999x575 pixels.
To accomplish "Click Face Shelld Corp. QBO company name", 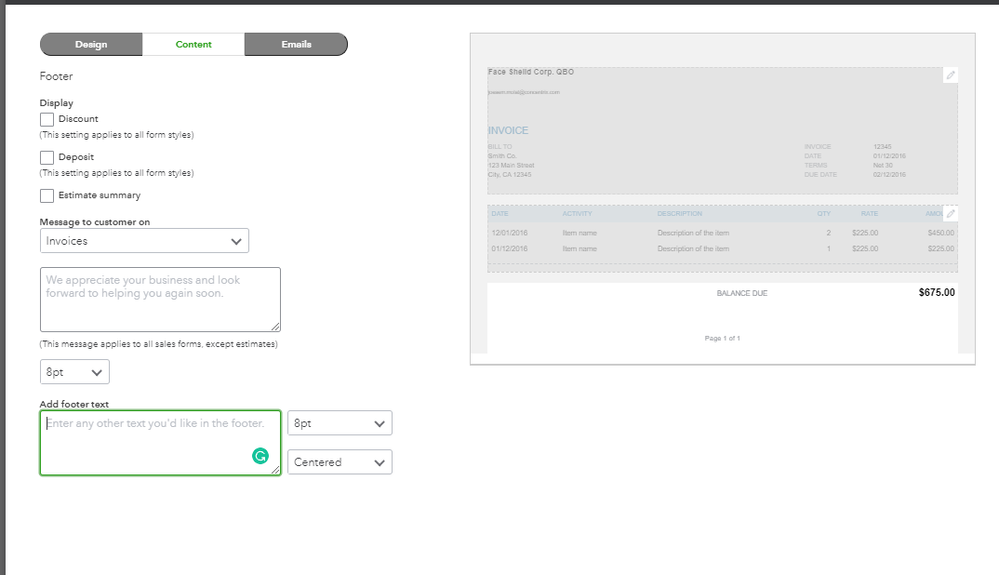I will click(531, 72).
